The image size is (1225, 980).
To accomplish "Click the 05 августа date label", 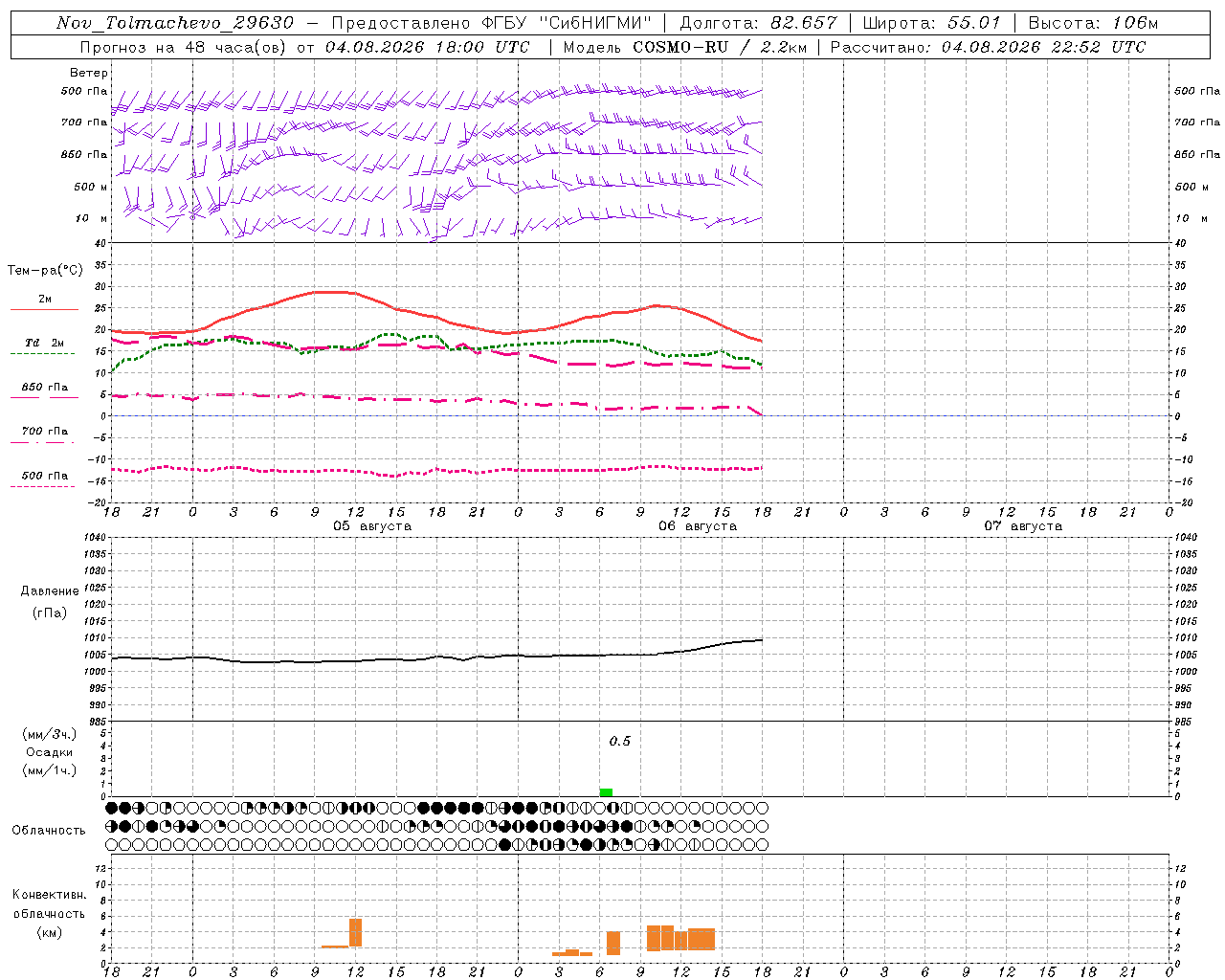I will point(372,526).
